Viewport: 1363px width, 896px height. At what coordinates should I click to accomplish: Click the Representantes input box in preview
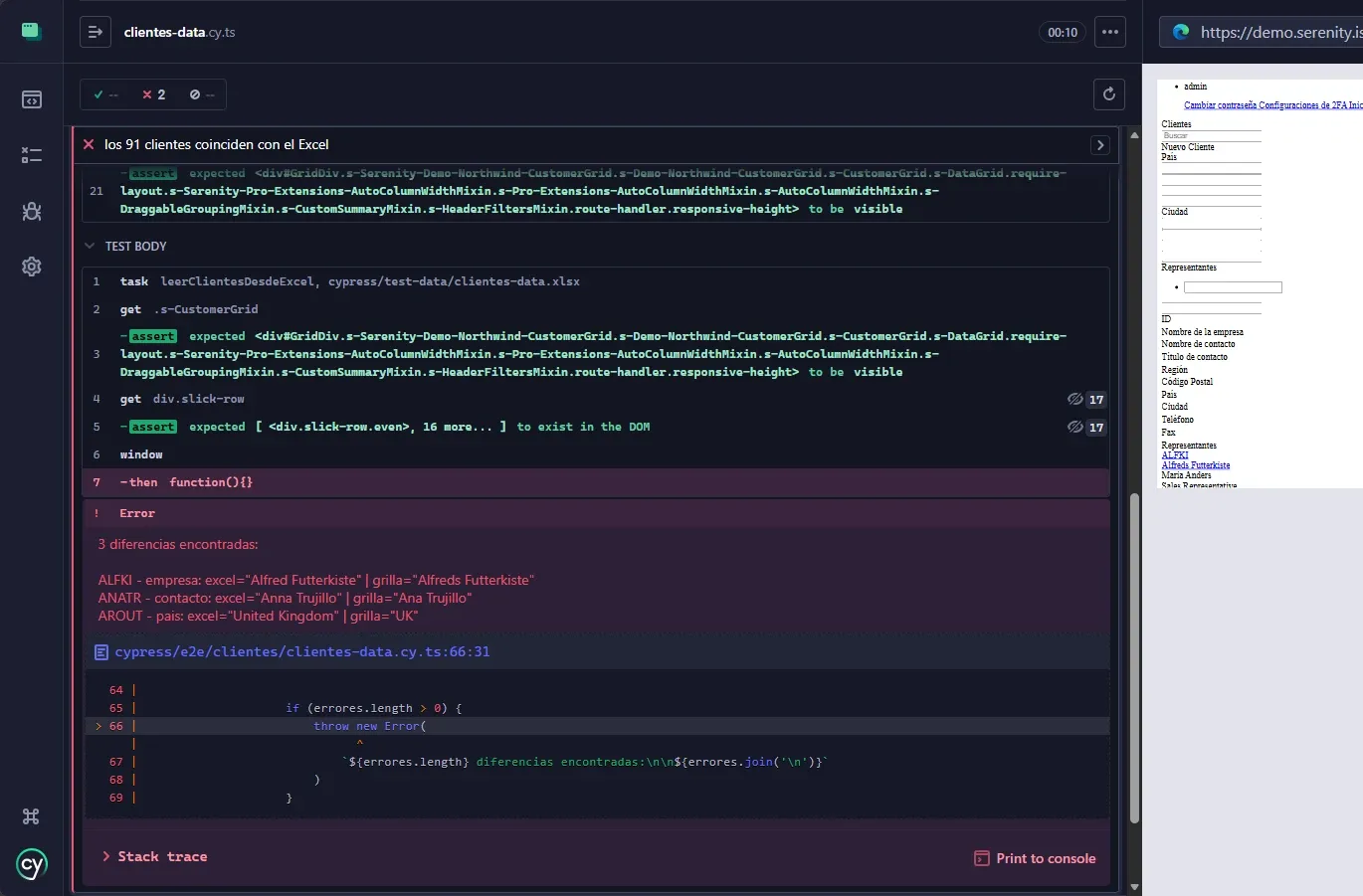(1233, 287)
